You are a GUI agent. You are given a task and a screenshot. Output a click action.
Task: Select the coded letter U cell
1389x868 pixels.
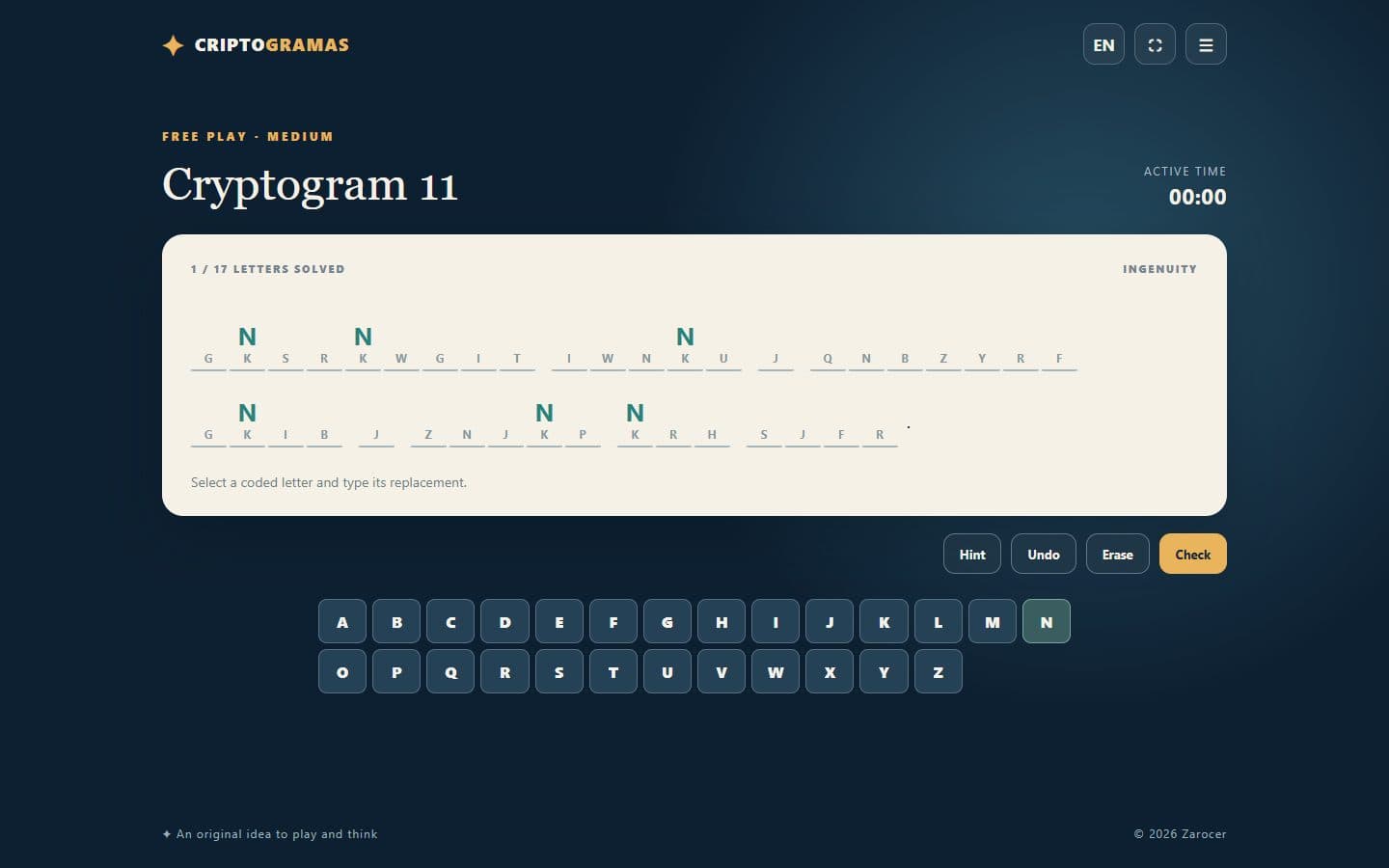723,347
